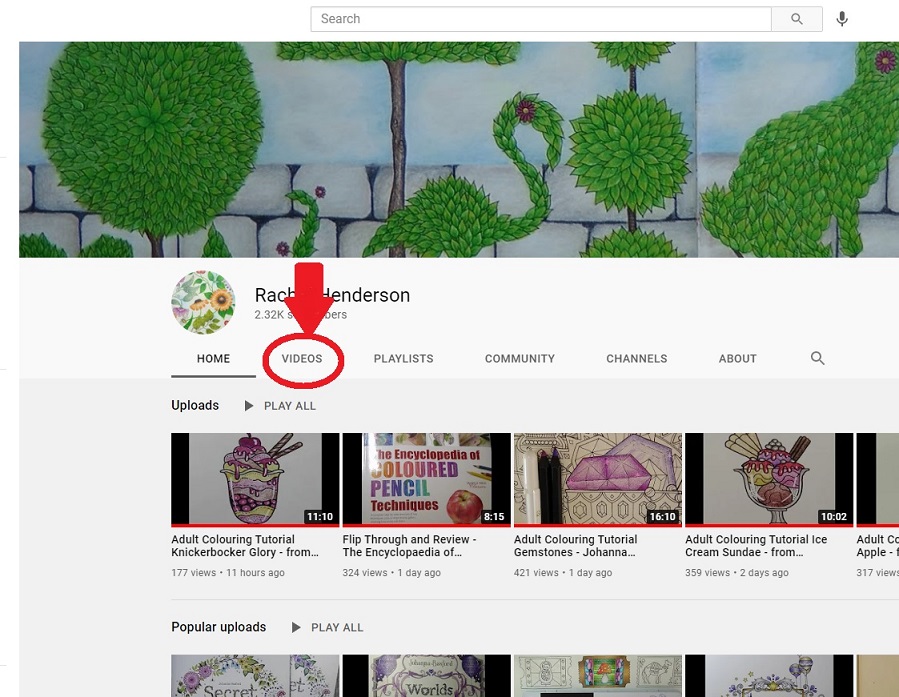Viewport: 899px width, 697px height.
Task: Type in the Search input field
Action: tap(540, 19)
